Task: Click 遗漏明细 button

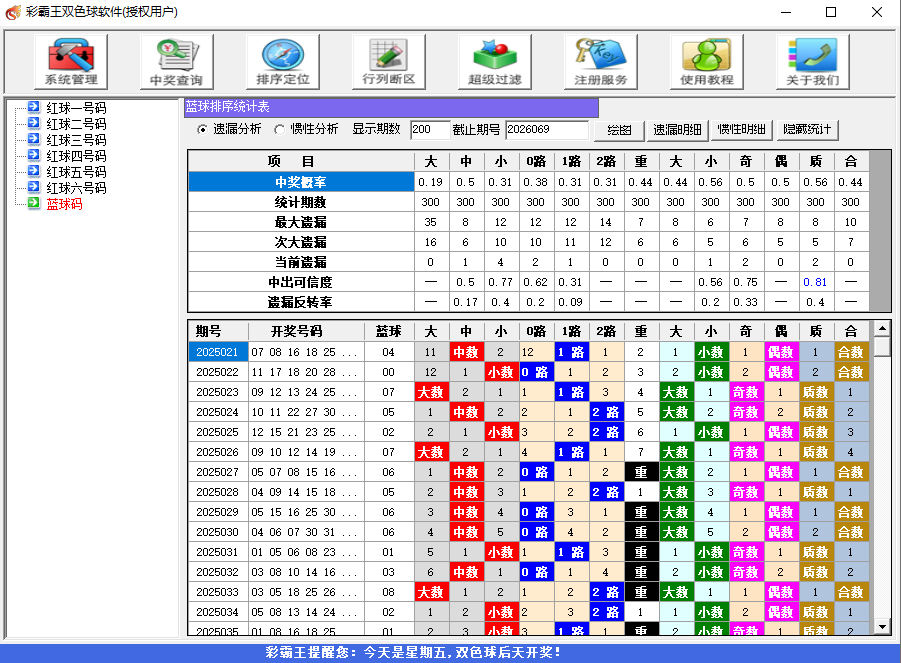Action: coord(677,130)
